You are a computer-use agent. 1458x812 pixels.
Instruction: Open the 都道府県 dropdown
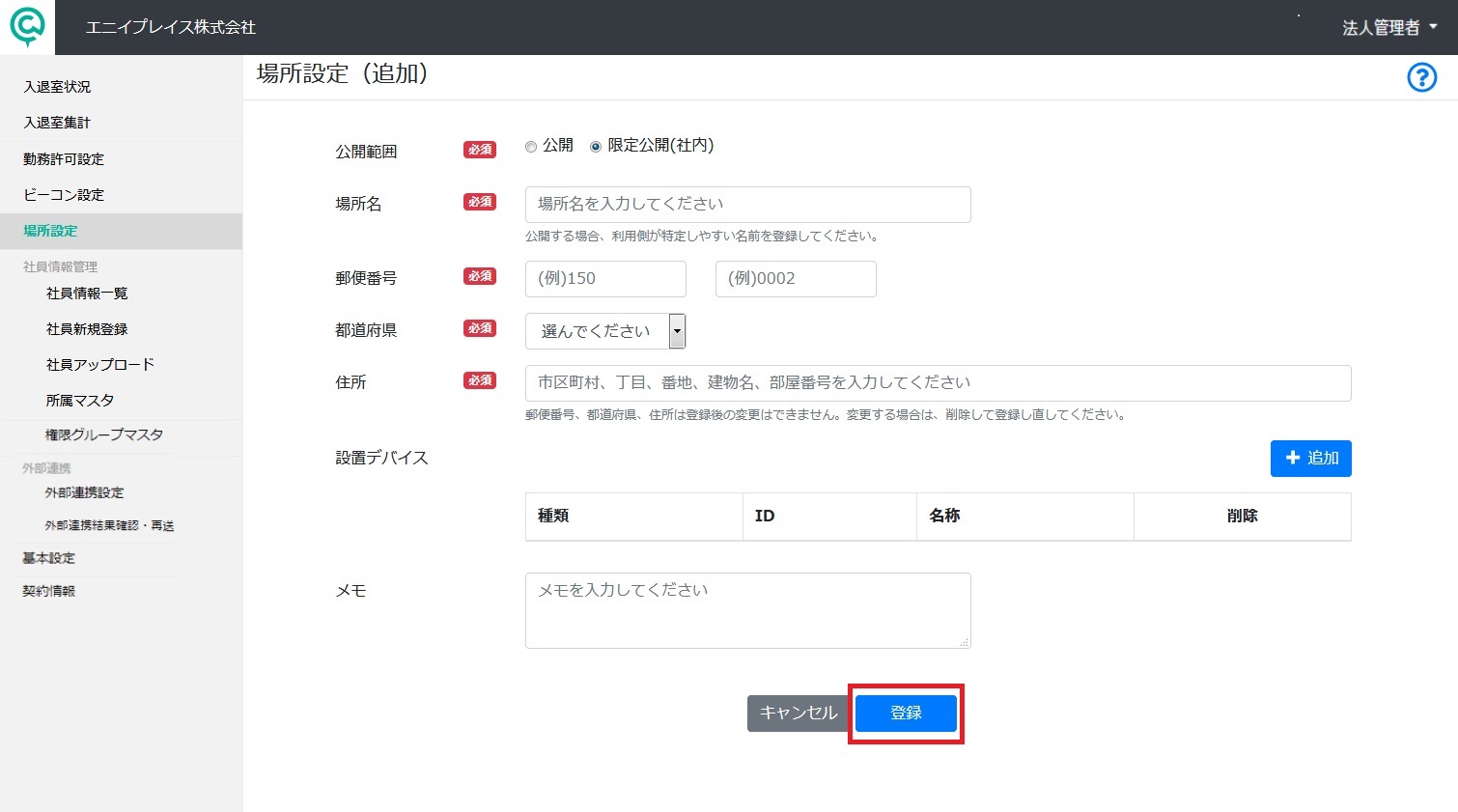[605, 331]
